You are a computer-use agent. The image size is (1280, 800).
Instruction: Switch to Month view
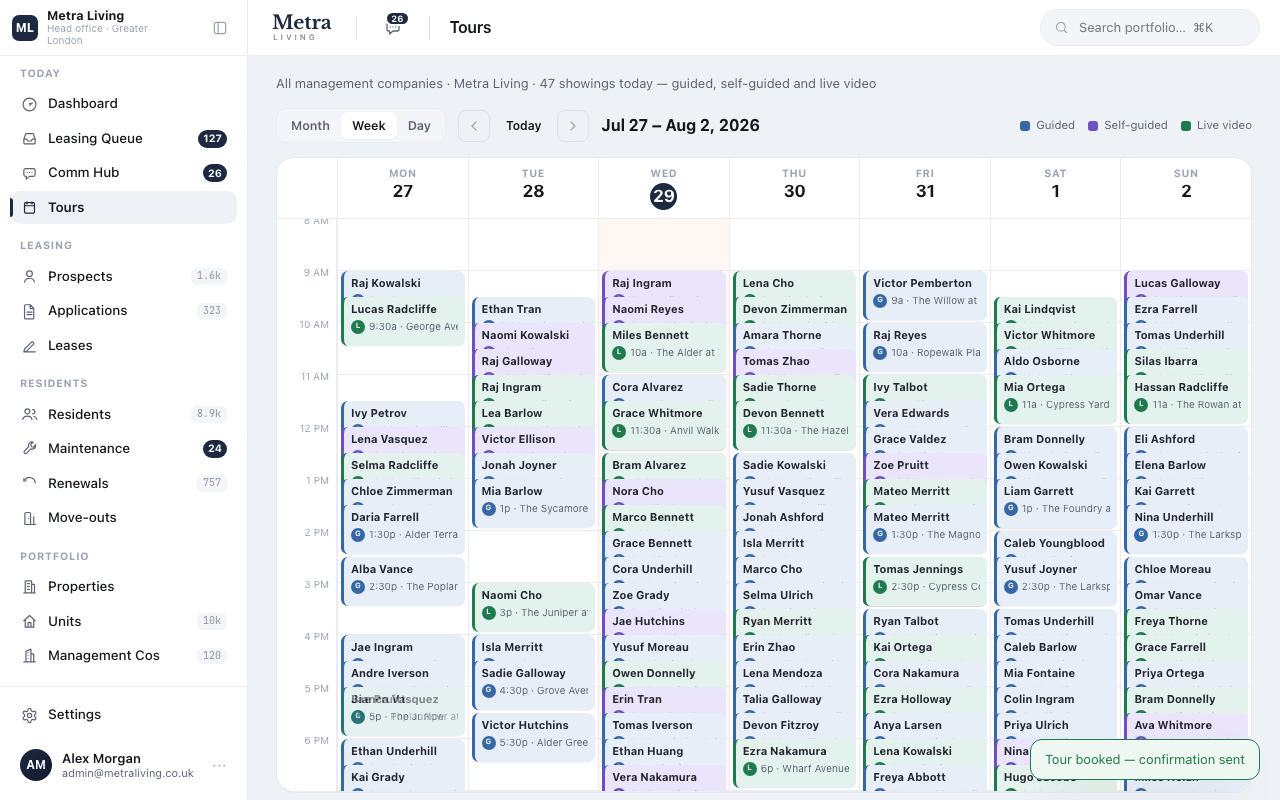[310, 126]
